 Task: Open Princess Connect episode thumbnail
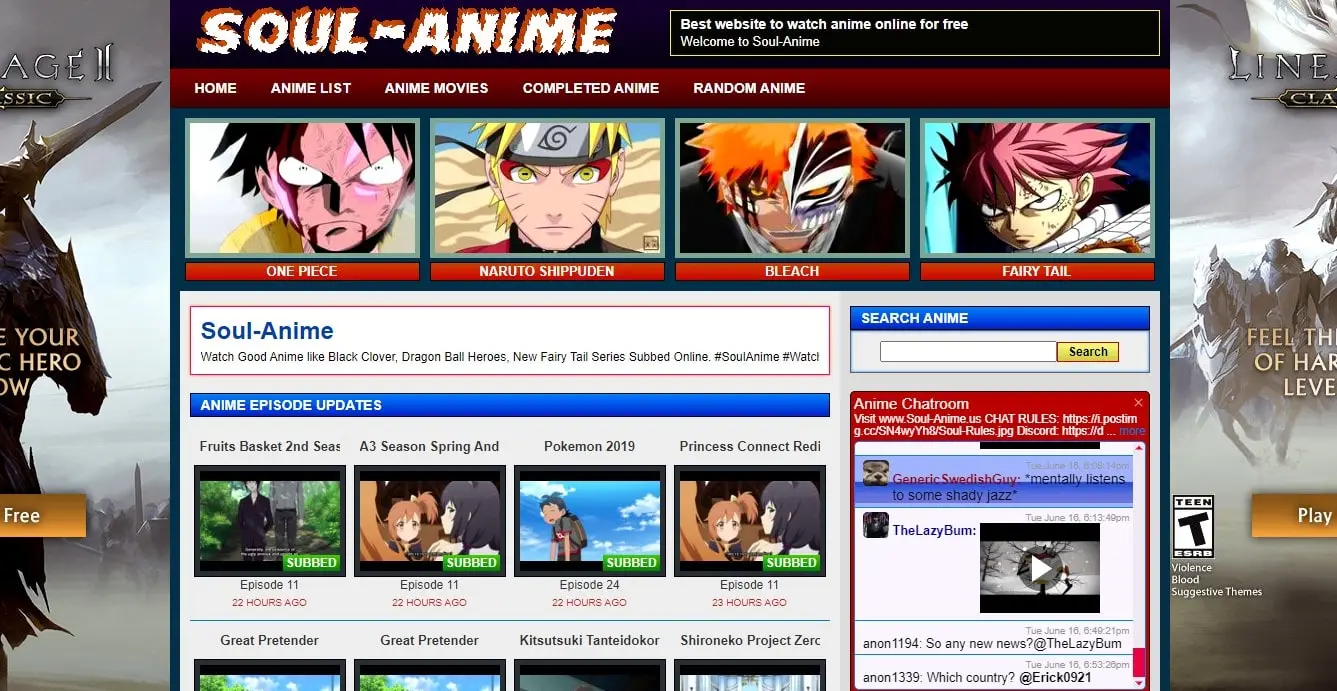click(750, 521)
